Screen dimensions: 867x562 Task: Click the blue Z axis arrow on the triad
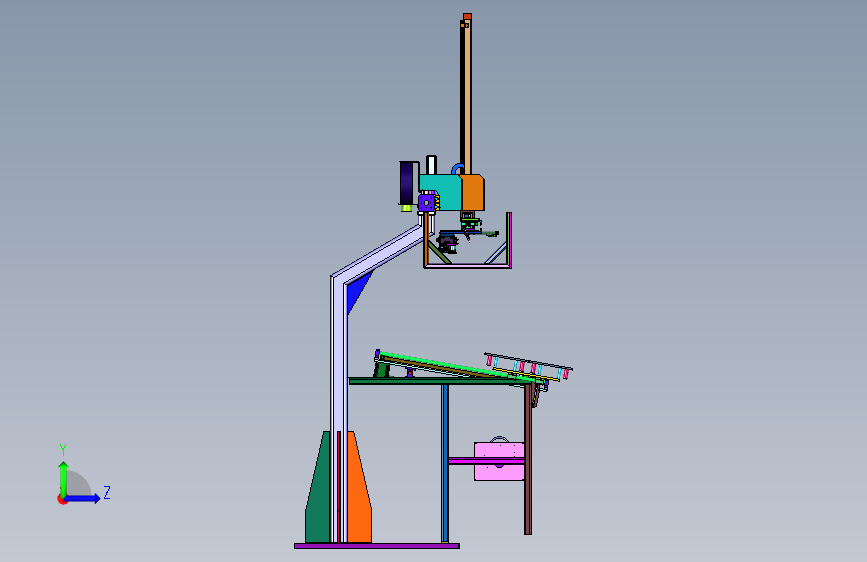pyautogui.click(x=83, y=498)
